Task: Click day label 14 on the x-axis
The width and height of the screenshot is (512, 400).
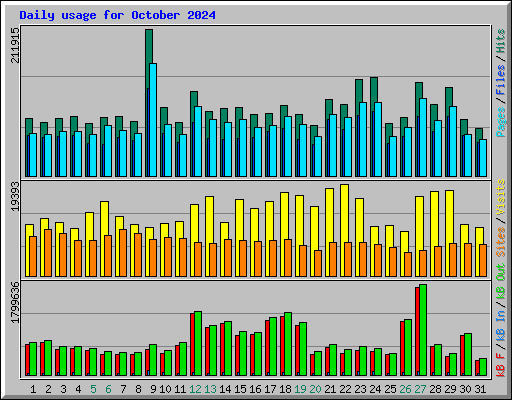Action: coord(225,389)
